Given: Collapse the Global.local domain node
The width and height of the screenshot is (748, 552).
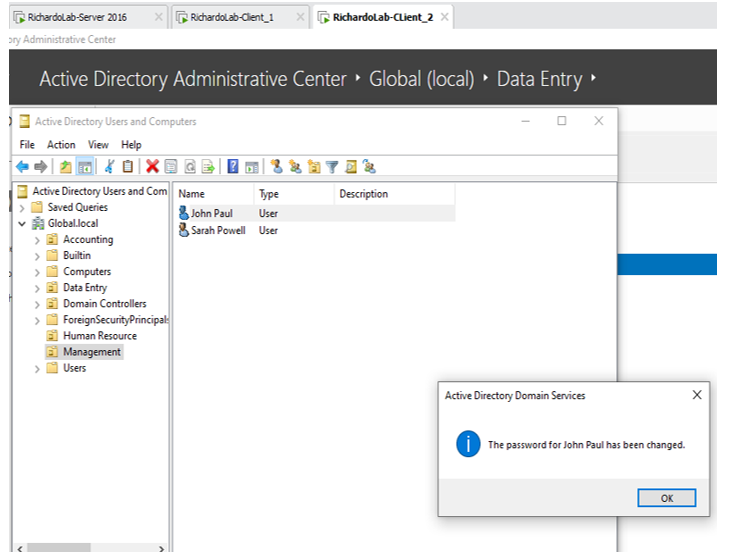Looking at the screenshot, I should pyautogui.click(x=22, y=223).
